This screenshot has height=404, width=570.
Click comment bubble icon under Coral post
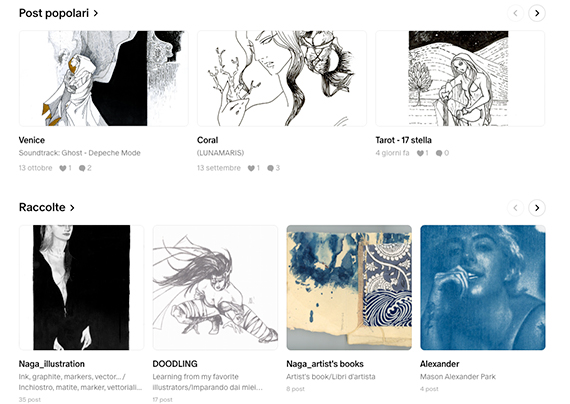(x=270, y=168)
